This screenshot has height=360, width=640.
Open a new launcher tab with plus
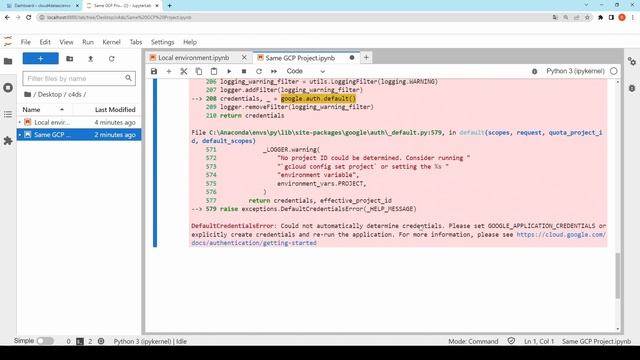tap(366, 58)
